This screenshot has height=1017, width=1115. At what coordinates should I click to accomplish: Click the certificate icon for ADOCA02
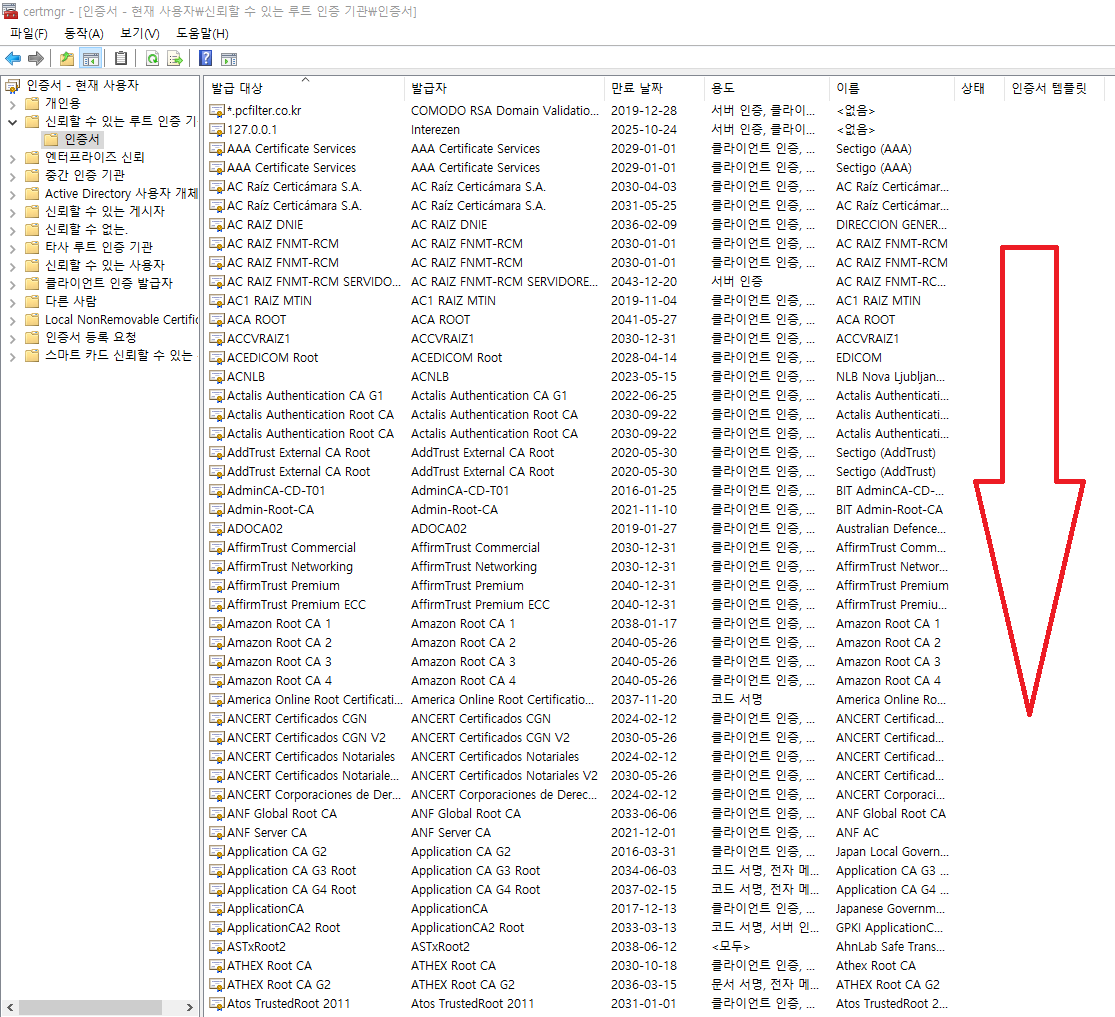(217, 528)
